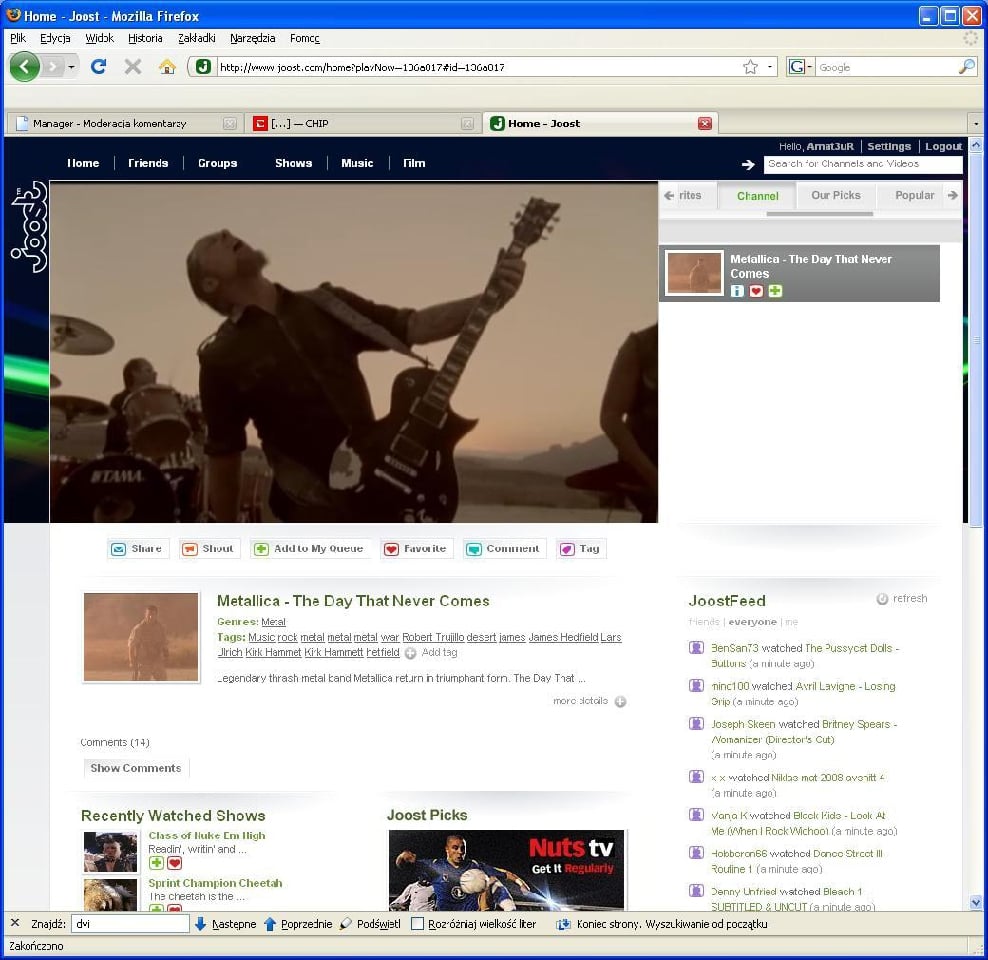Switch to the 'Our Picks' tab
The image size is (988, 960).
pyautogui.click(x=835, y=196)
